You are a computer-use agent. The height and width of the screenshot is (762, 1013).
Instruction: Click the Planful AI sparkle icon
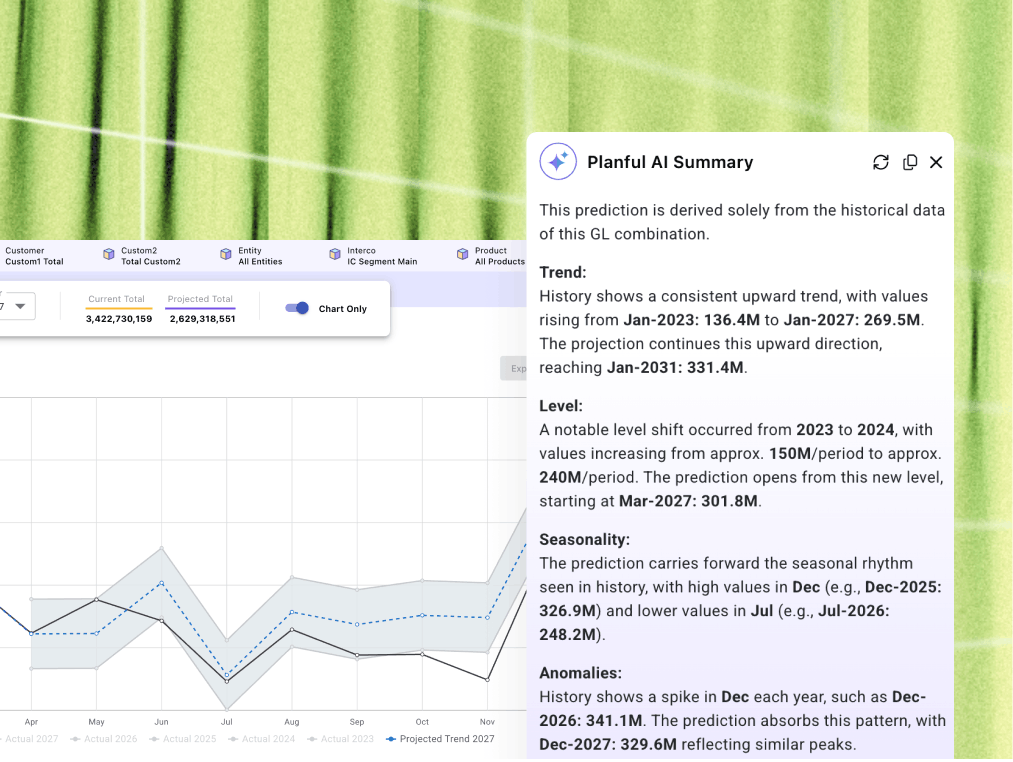(558, 162)
